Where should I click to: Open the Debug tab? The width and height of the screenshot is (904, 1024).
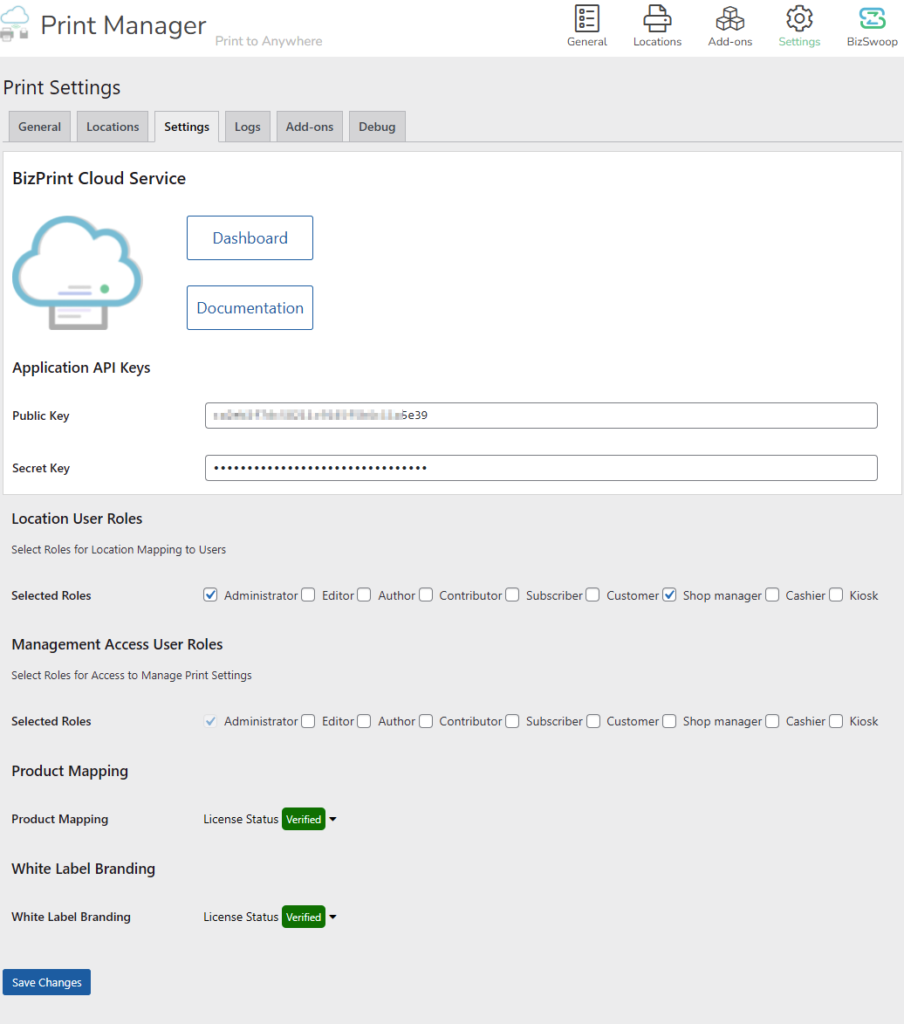[377, 127]
